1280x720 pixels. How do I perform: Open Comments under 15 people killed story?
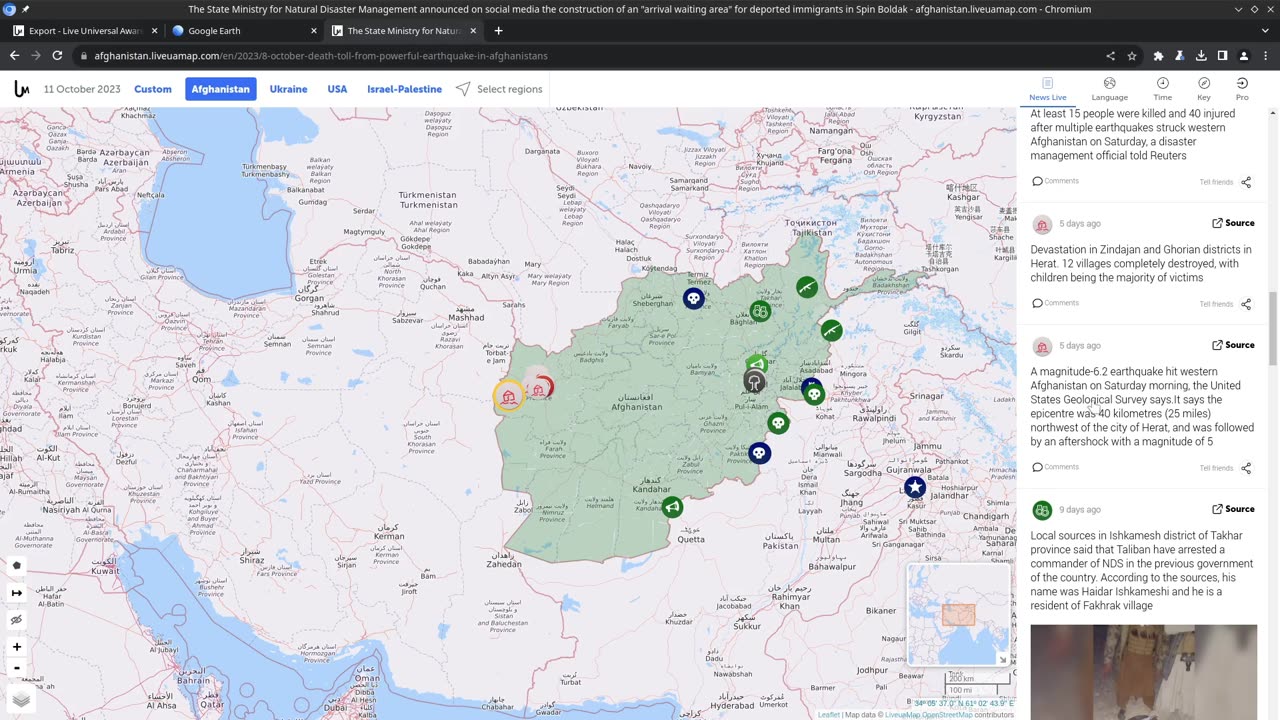click(1055, 181)
